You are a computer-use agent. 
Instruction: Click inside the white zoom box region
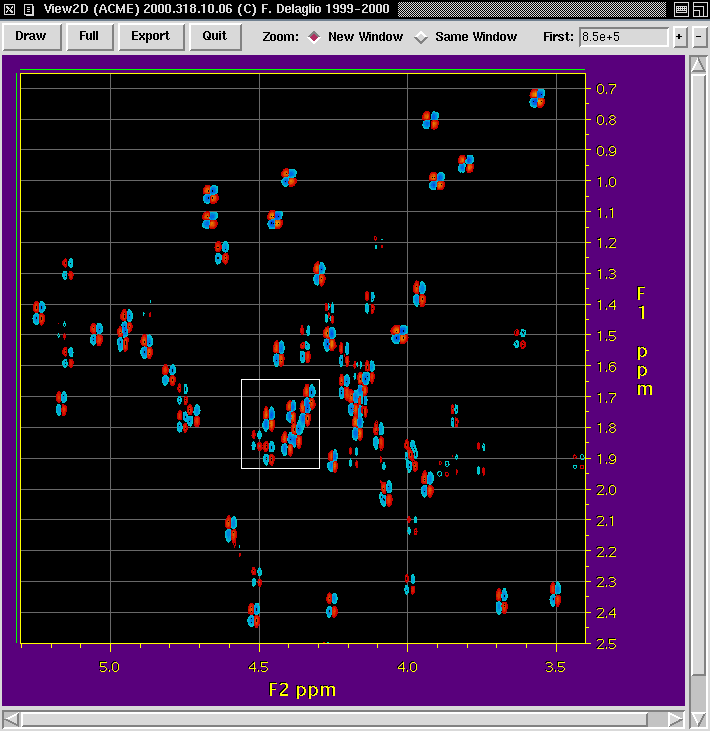point(280,423)
